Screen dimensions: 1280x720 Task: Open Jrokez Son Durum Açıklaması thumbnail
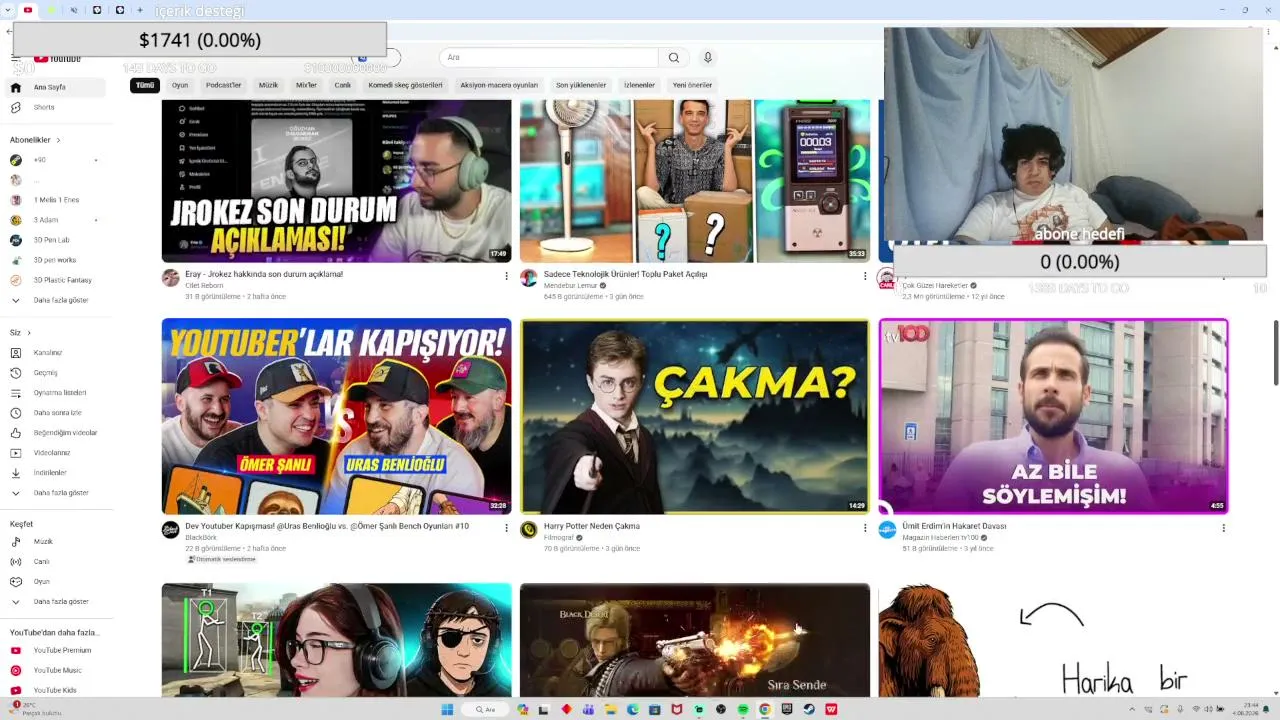336,181
